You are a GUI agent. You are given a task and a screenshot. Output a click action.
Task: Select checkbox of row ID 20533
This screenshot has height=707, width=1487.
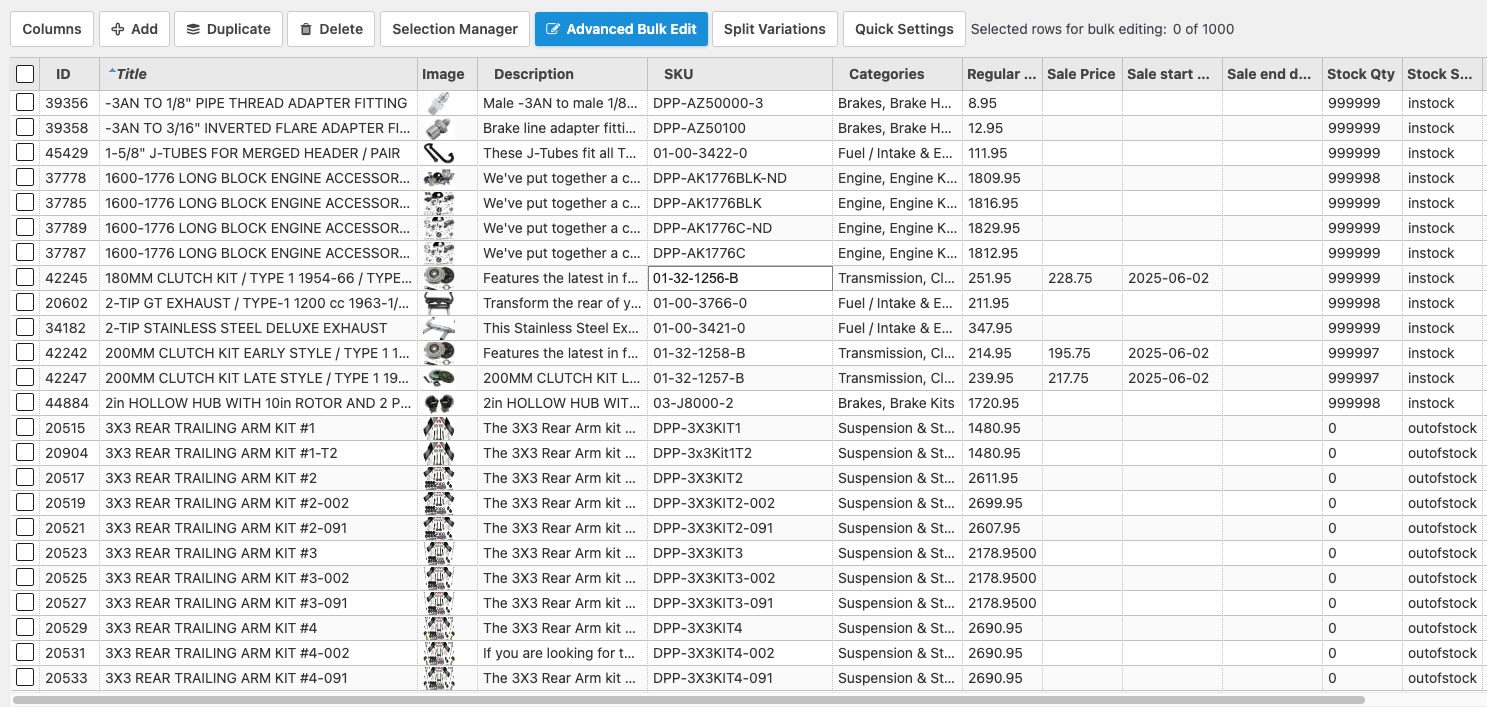coord(25,678)
